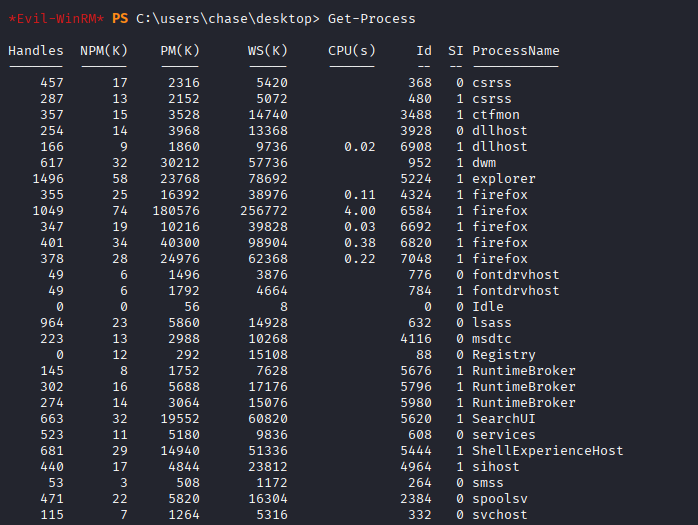Click the SI column header
698x525 pixels.
pos(455,51)
